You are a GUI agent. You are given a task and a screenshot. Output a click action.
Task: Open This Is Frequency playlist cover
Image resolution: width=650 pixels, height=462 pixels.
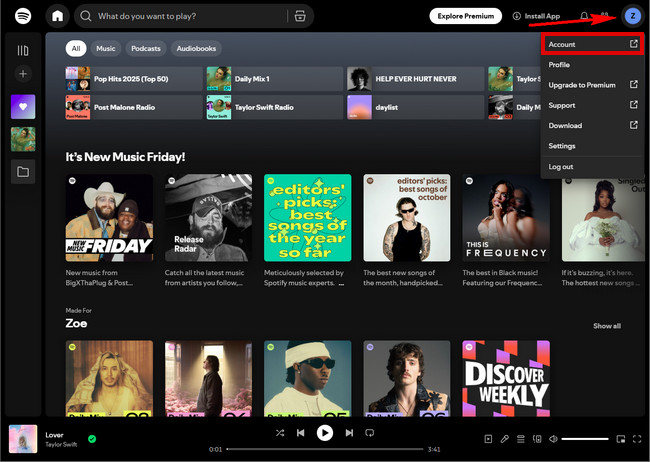(x=506, y=218)
